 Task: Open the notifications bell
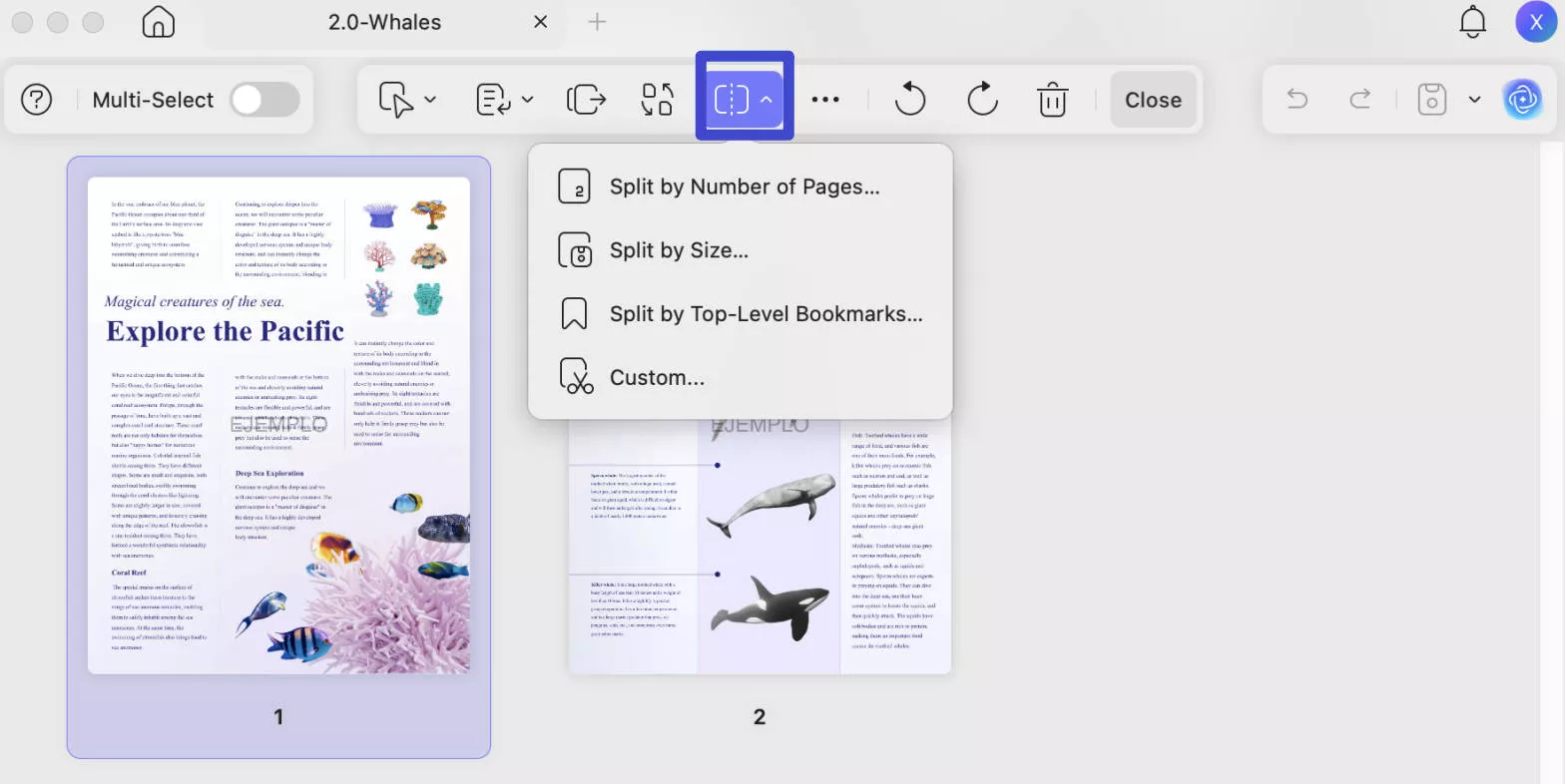[1472, 22]
